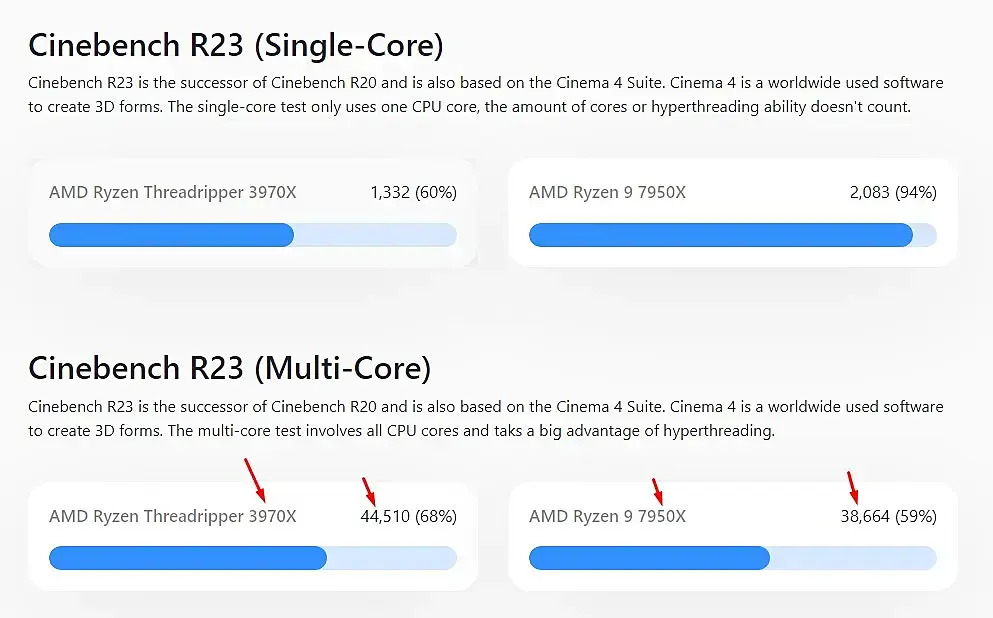Click the Cinebench R23 (Multi-Core) heading
Image resolution: width=993 pixels, height=618 pixels.
click(x=229, y=368)
